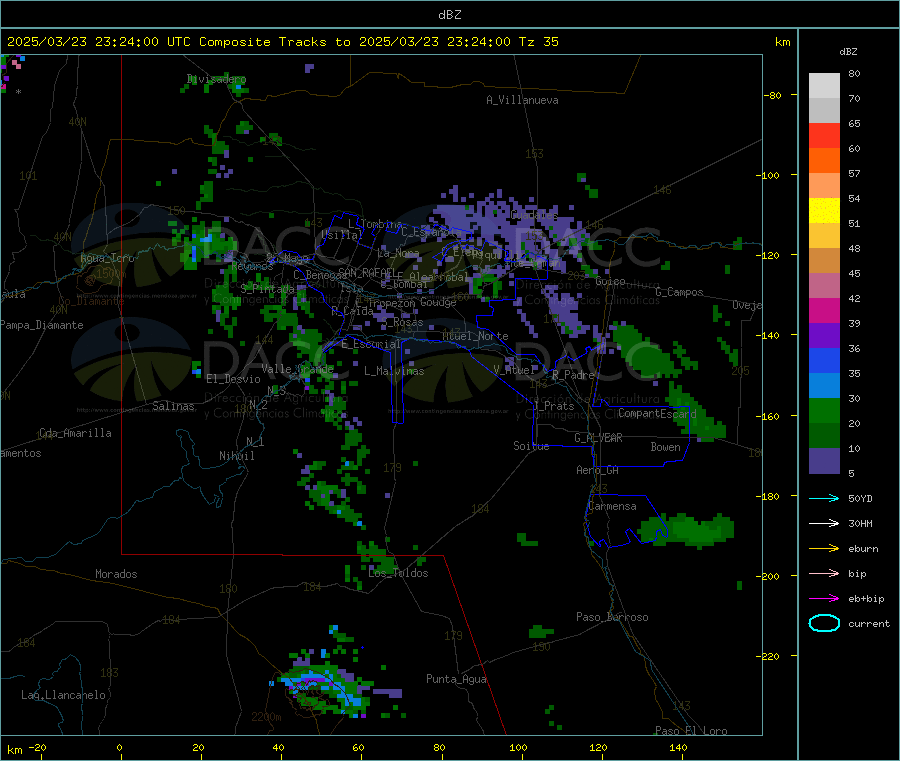The width and height of the screenshot is (900, 761).
Task: Click the Atuel_Norte map label
Action: (475, 336)
